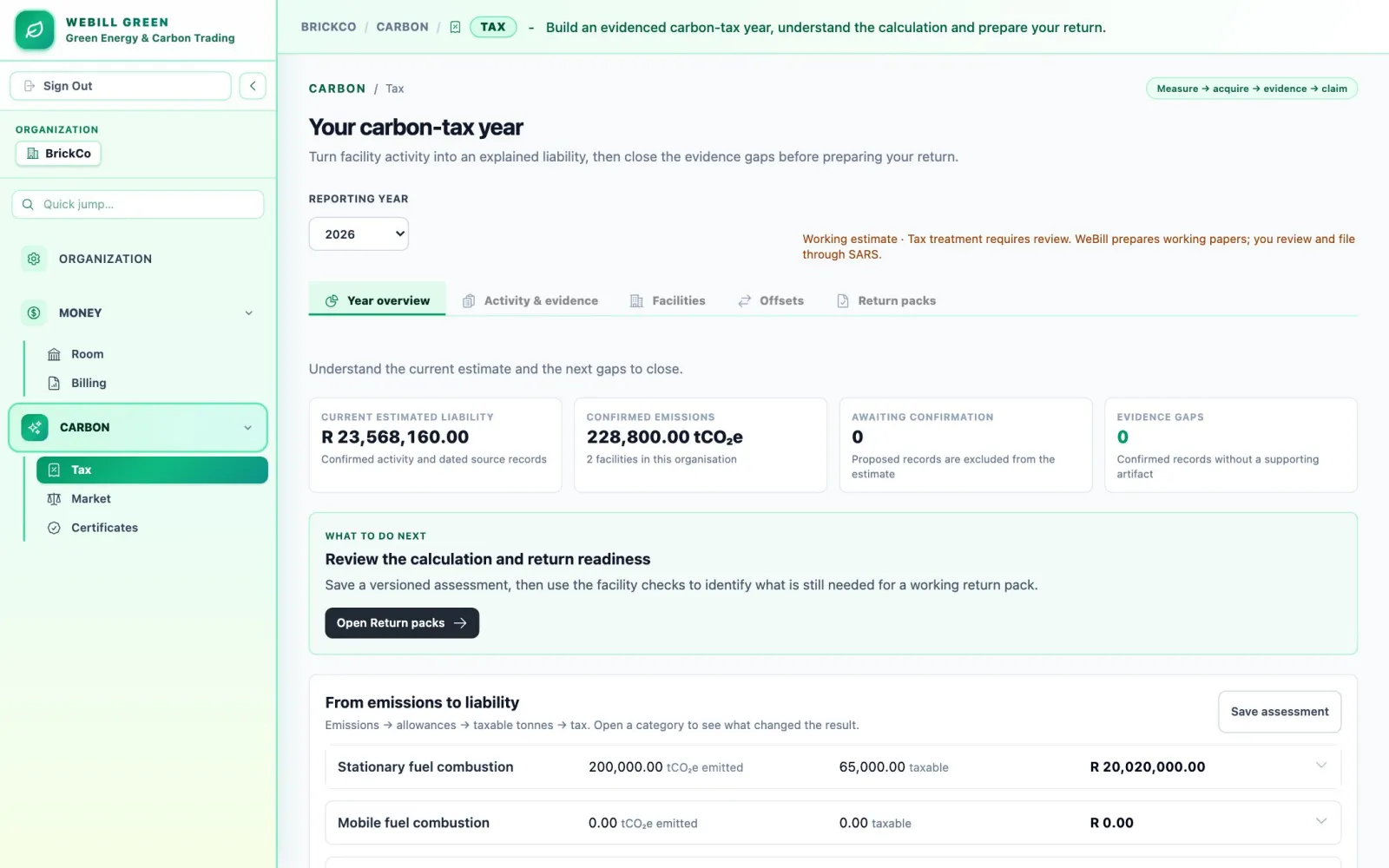Click the WeBill Green leaf logo
Image resolution: width=1389 pixels, height=868 pixels.
tap(35, 30)
